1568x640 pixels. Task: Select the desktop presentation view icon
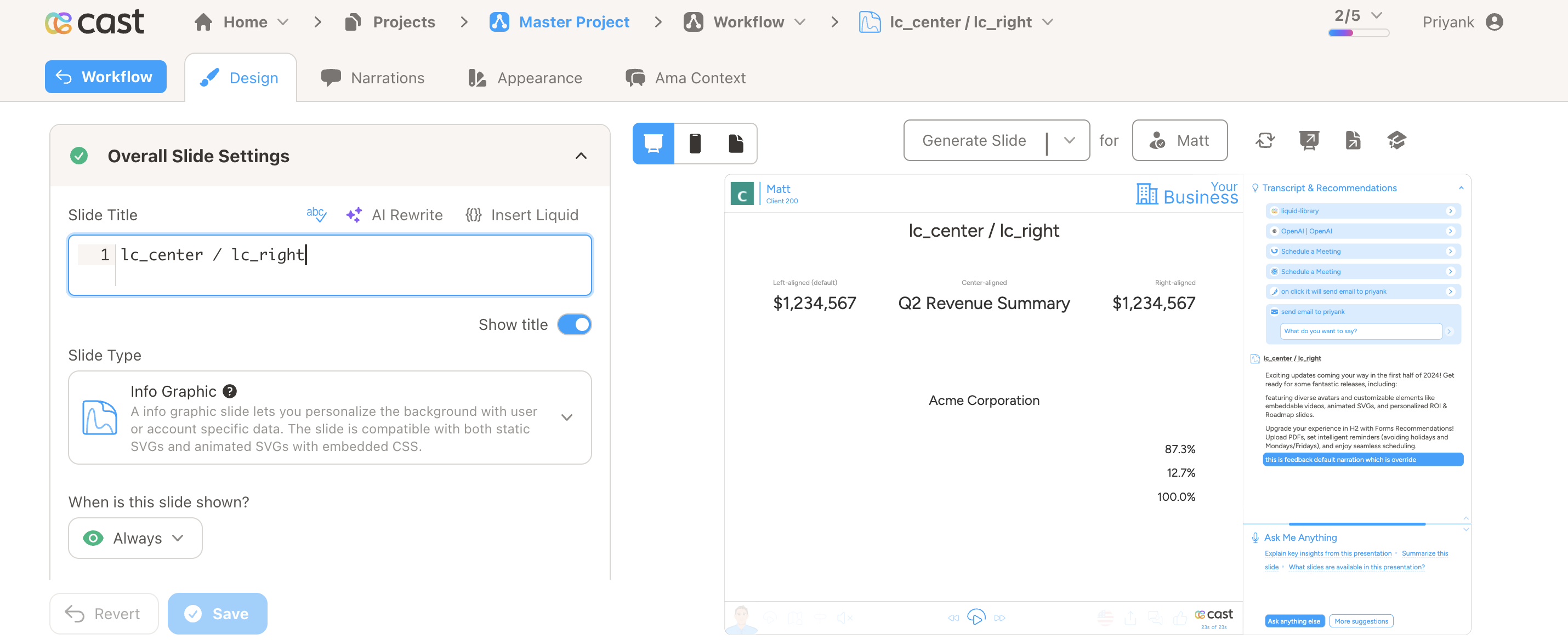pos(653,144)
